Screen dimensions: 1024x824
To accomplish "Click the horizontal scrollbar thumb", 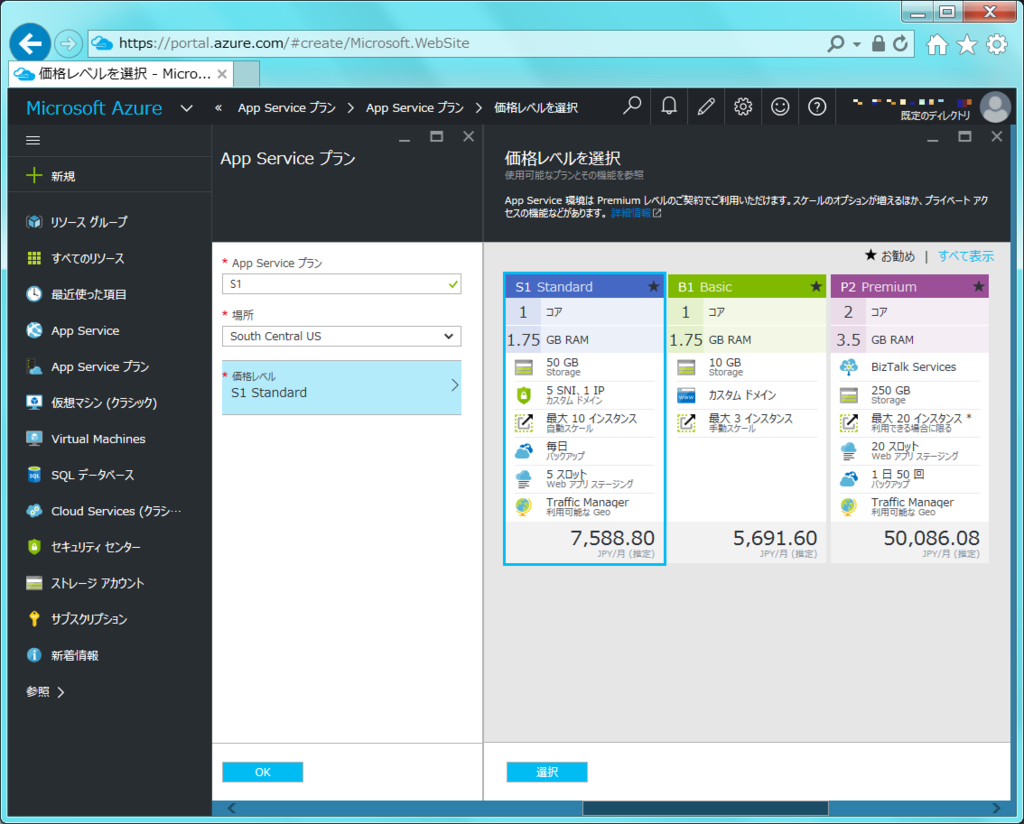I will click(705, 808).
